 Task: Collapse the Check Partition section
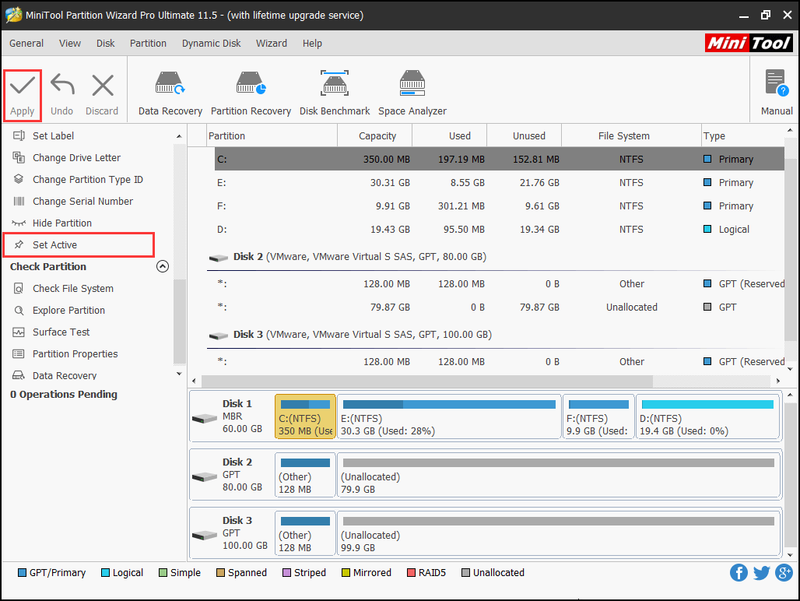coord(162,266)
